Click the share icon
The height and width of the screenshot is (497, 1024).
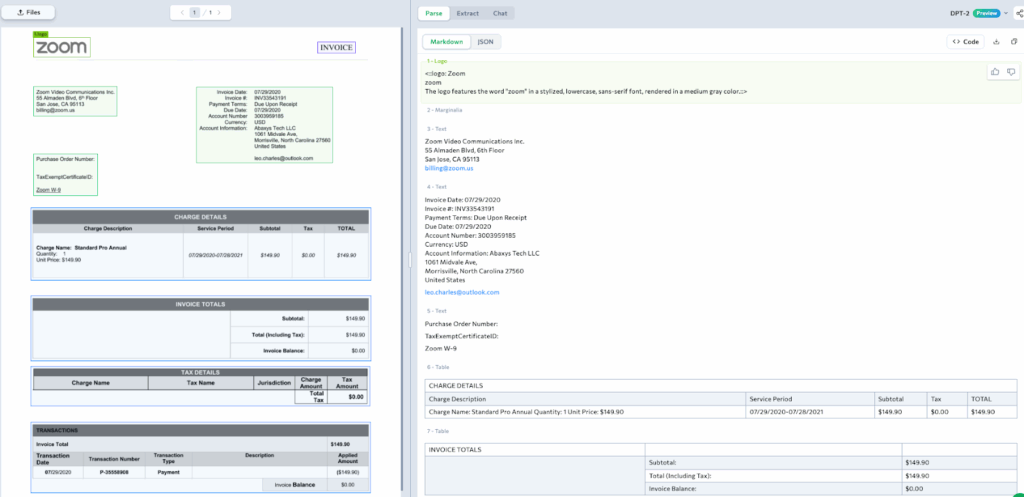[1019, 13]
